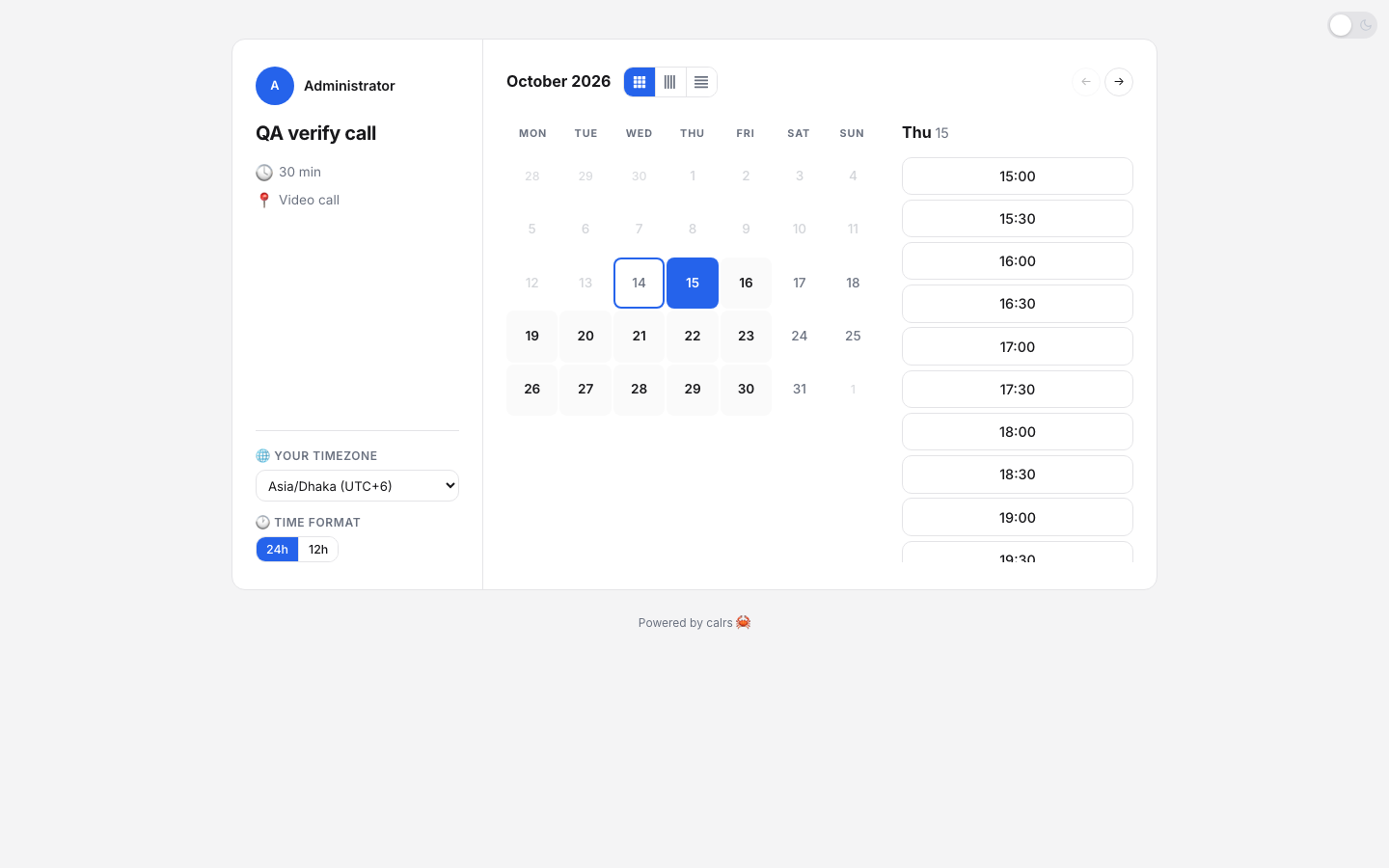Image resolution: width=1389 pixels, height=868 pixels.
Task: Select October 26 on calendar
Action: [532, 390]
